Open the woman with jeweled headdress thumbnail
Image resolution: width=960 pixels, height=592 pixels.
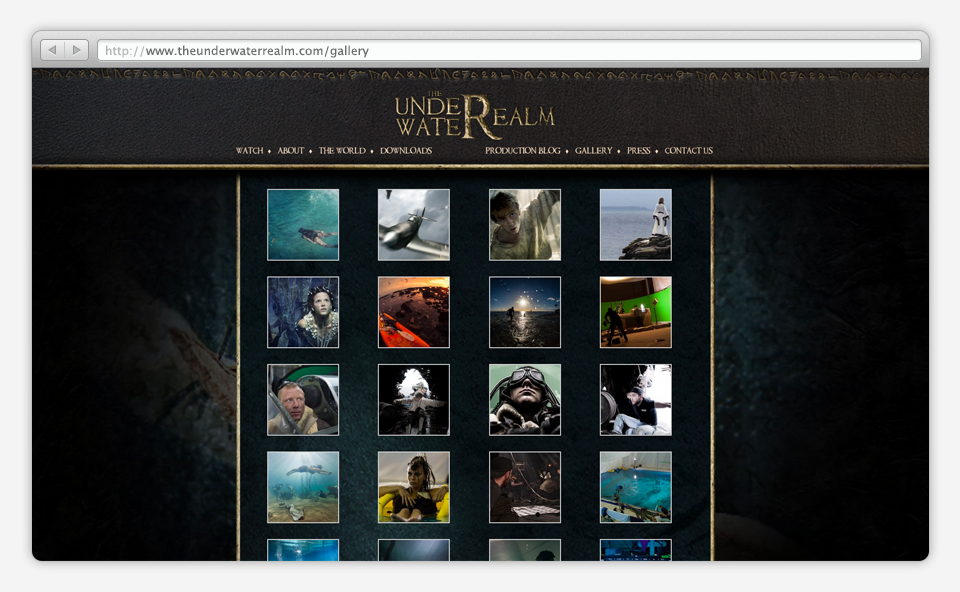(303, 312)
